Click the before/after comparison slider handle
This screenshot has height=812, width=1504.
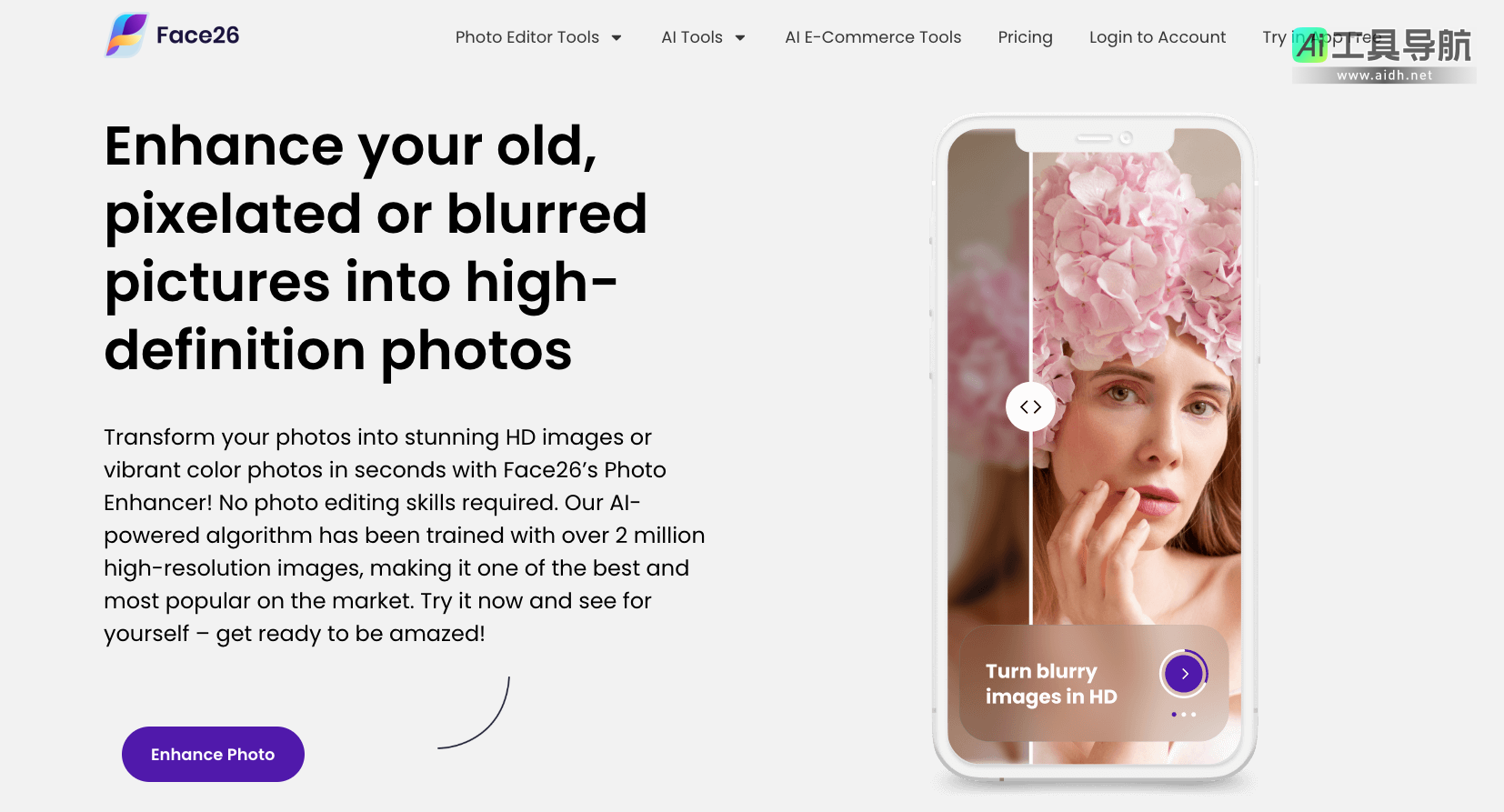[1030, 407]
